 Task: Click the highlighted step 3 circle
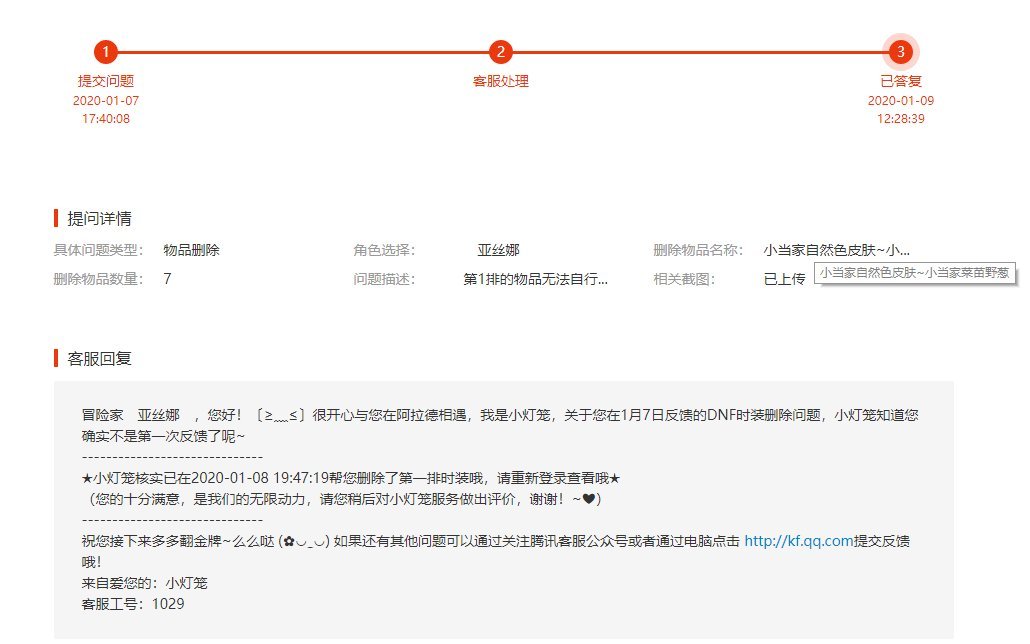[x=901, y=52]
